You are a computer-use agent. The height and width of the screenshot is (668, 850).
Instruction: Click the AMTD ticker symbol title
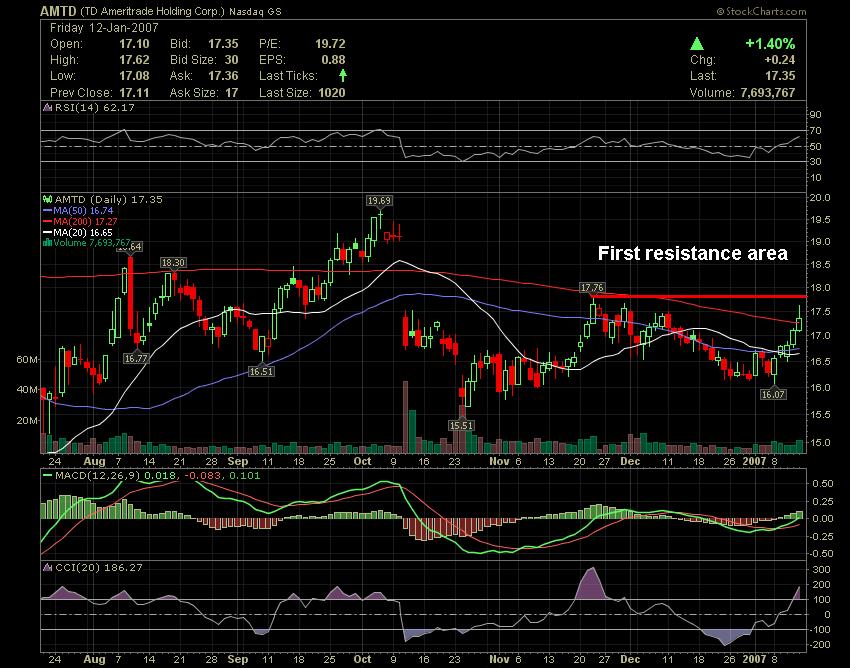tap(59, 11)
